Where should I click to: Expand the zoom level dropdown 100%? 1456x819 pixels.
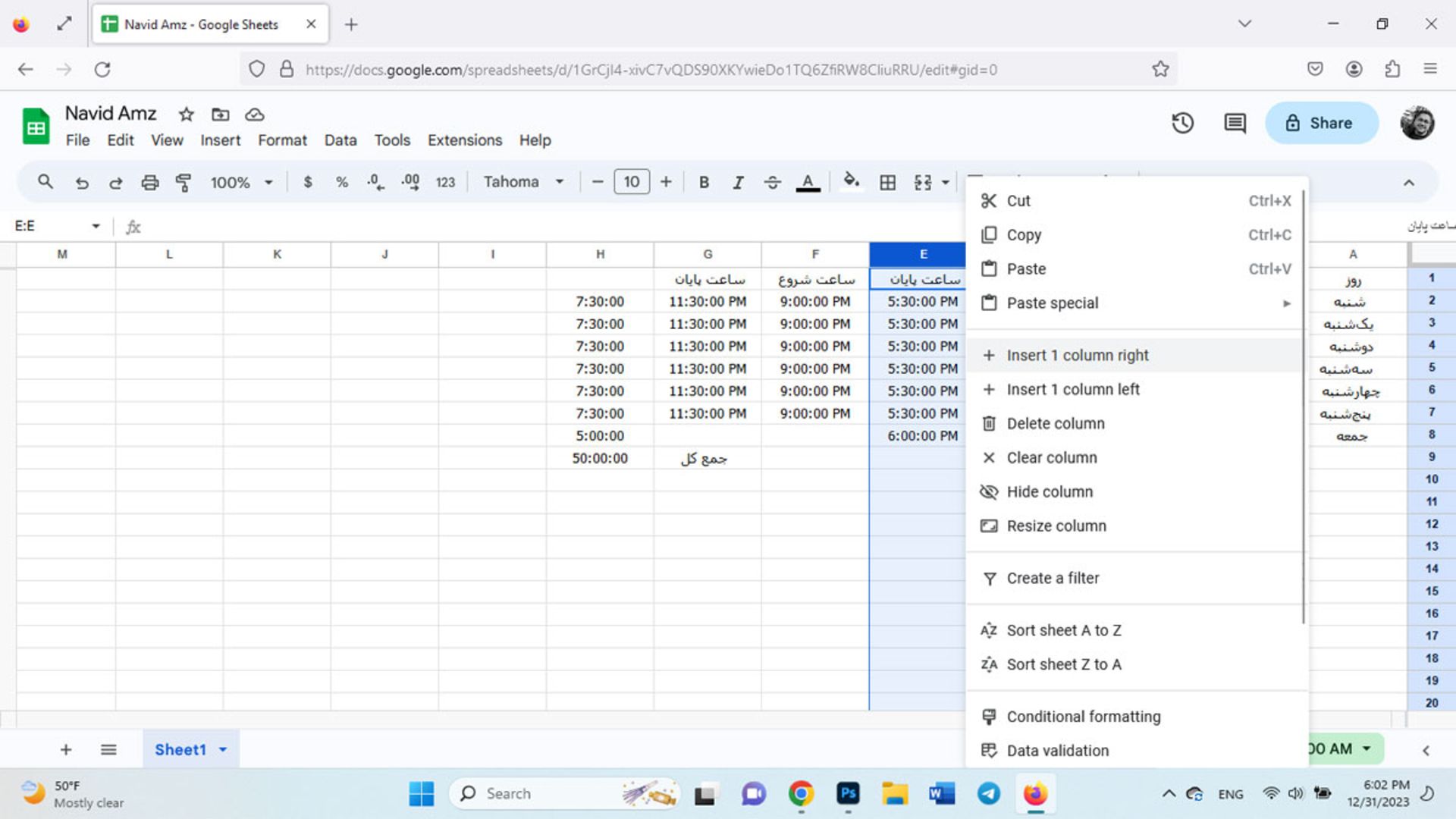coord(241,181)
